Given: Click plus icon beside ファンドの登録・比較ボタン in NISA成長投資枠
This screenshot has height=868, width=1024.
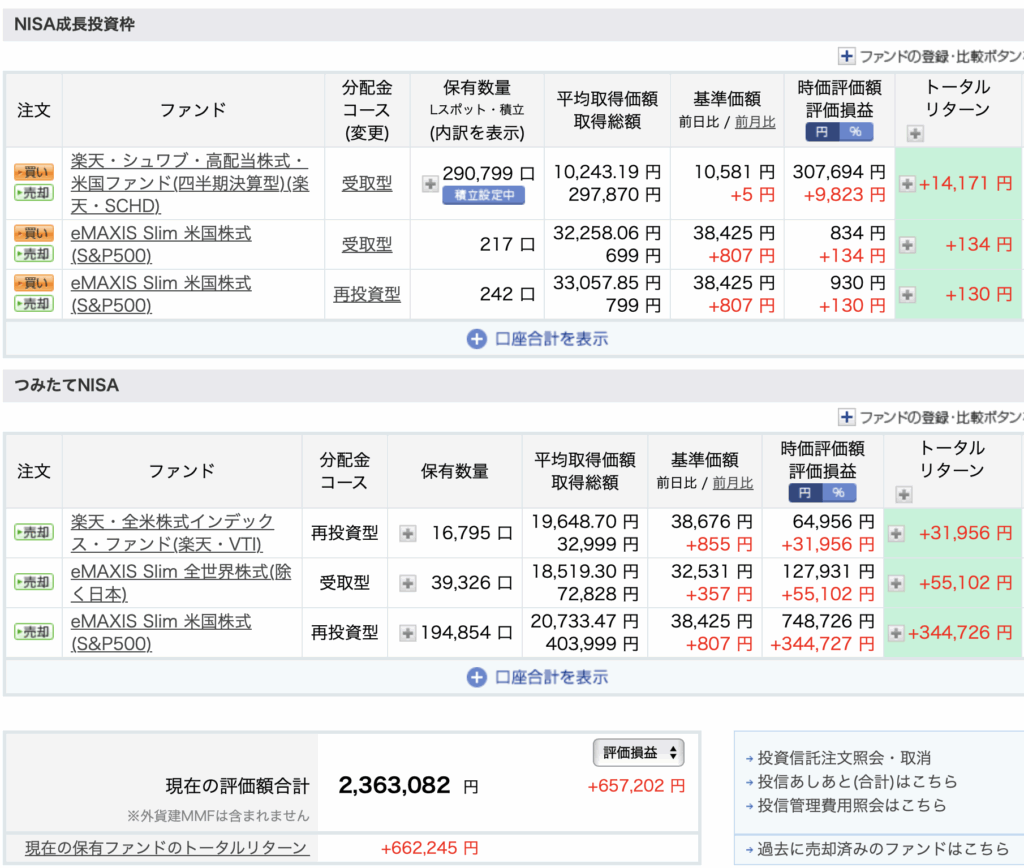Looking at the screenshot, I should coord(846,57).
